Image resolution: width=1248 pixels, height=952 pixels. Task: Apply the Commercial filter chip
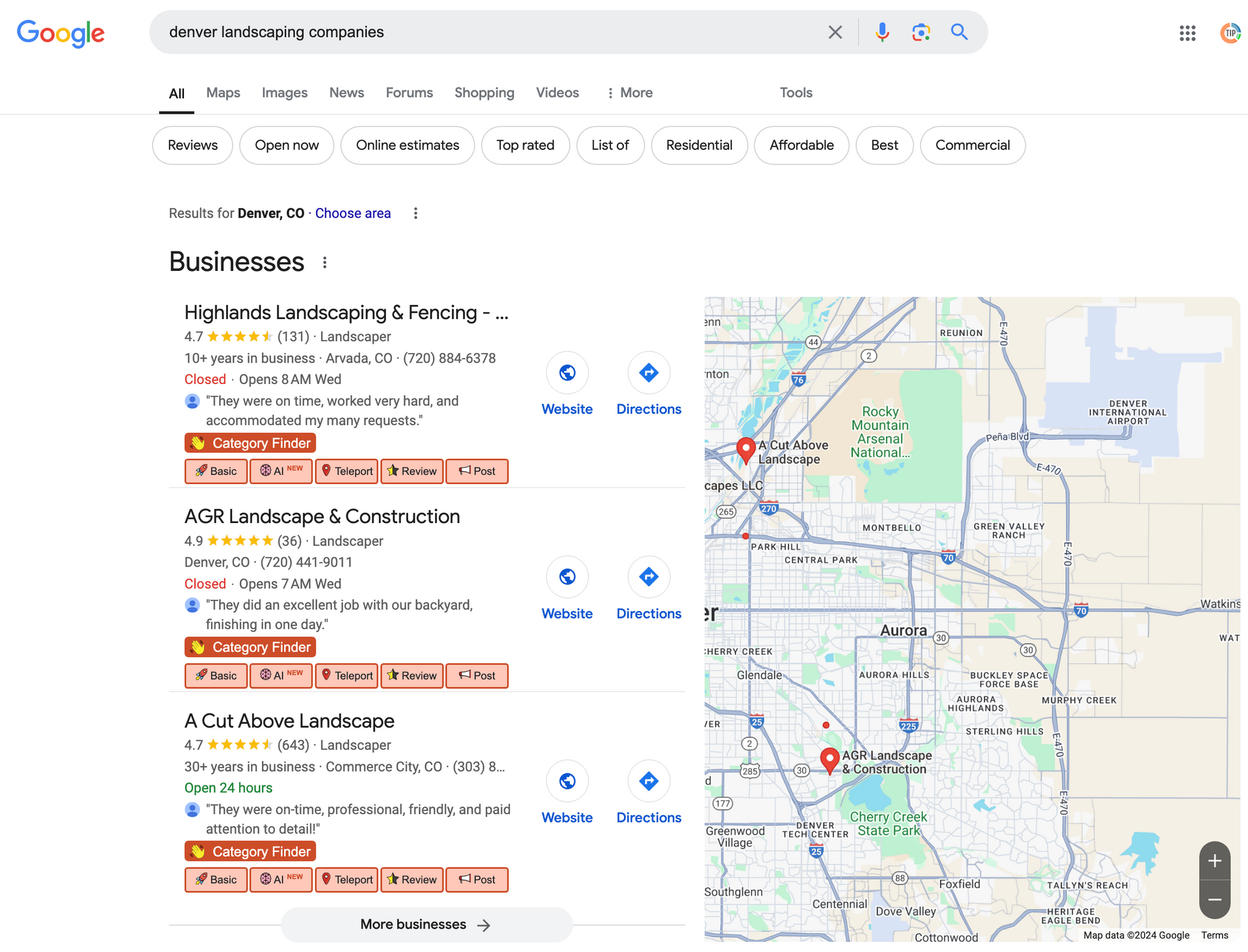(x=973, y=146)
